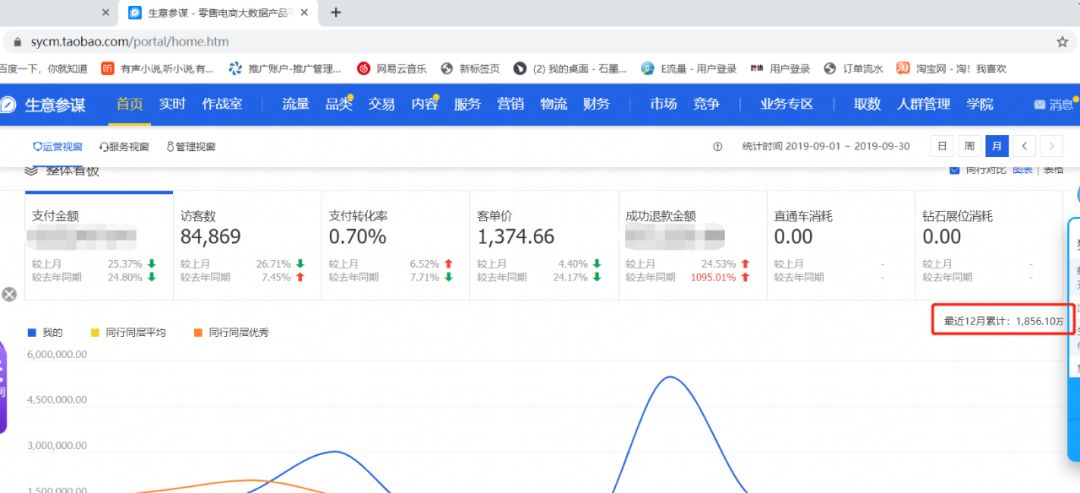Toggle the 同行同层平均 yellow legend swatch
The image size is (1080, 493).
95,333
